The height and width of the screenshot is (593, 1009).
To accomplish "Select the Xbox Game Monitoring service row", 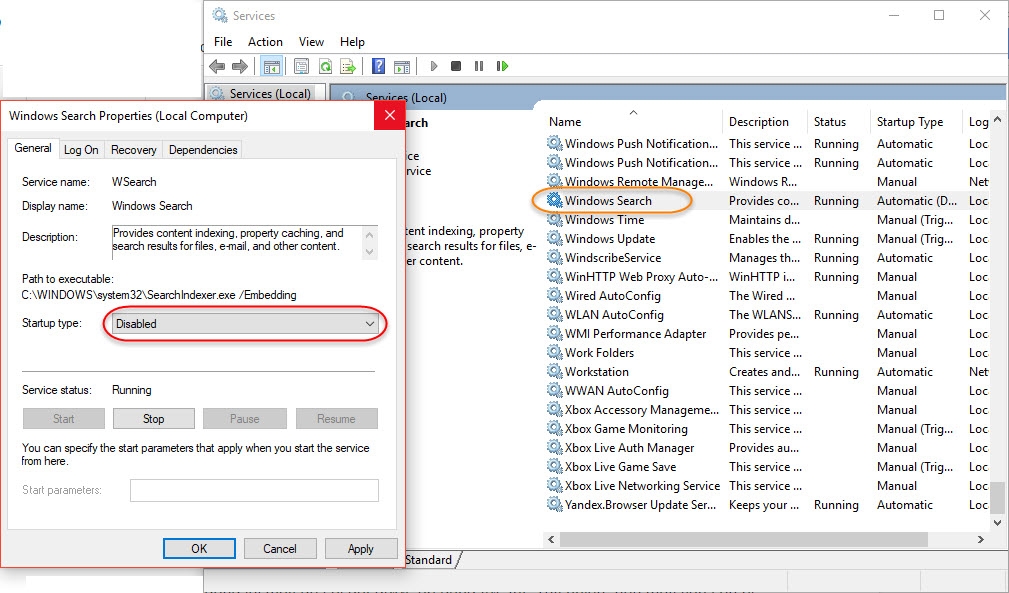I will 766,428.
